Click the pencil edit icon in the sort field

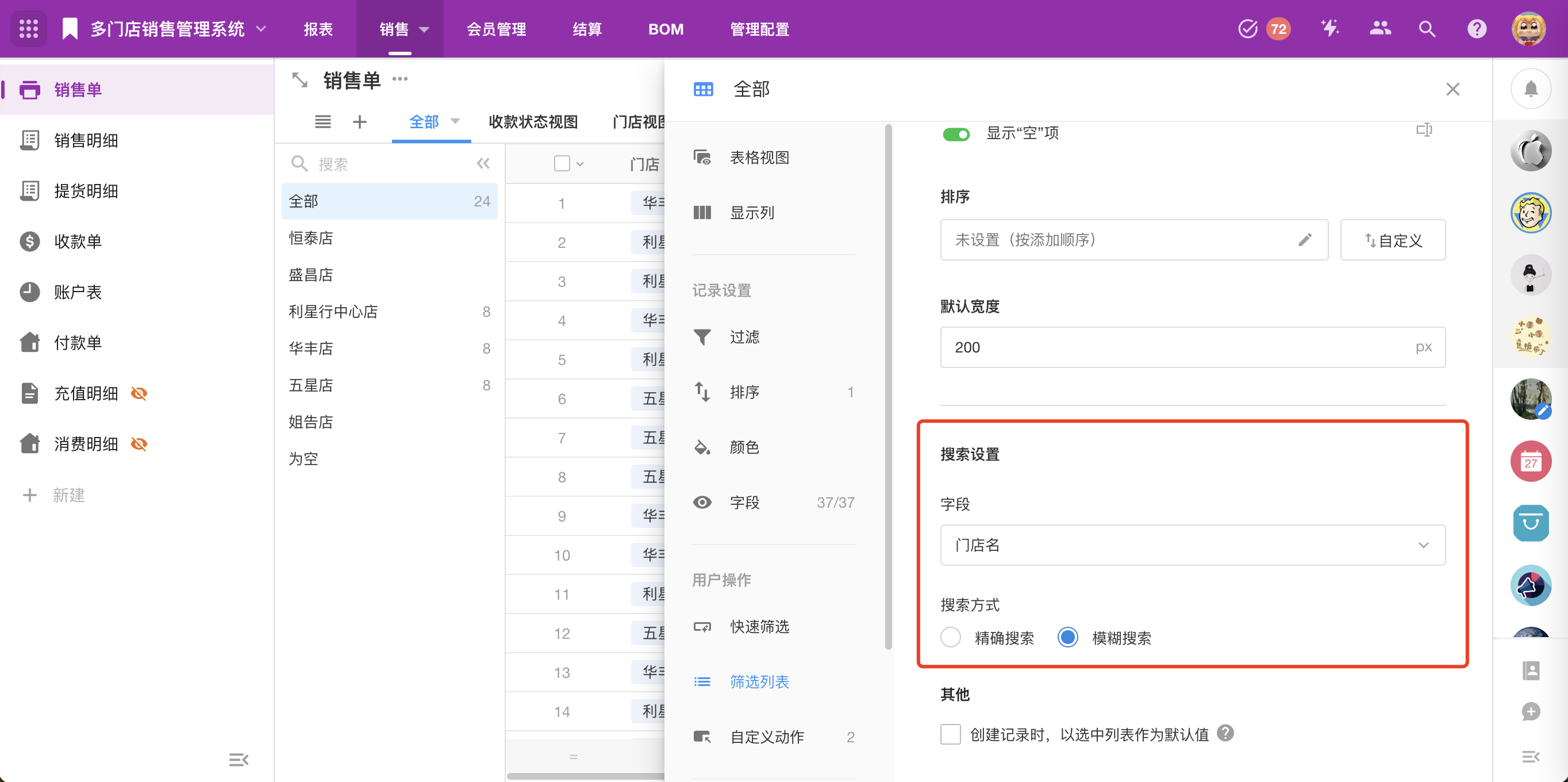1304,239
